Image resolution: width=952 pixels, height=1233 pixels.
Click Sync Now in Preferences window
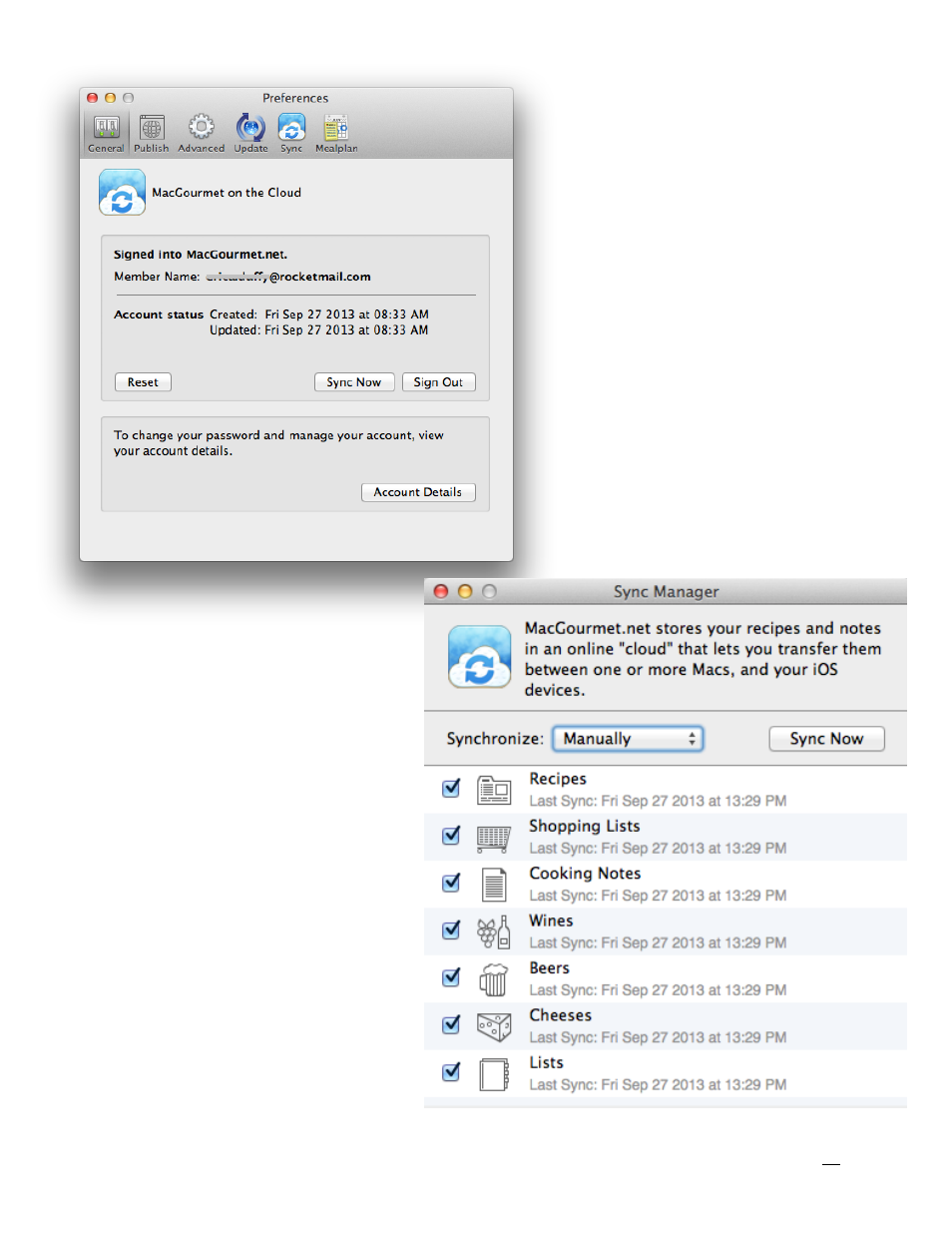tap(354, 382)
